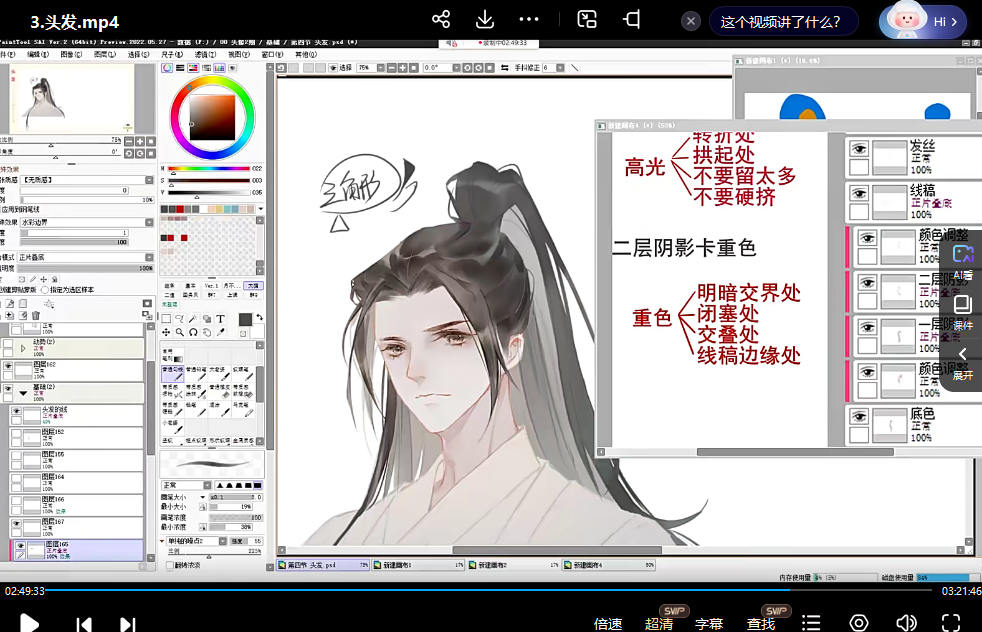The height and width of the screenshot is (632, 982).
Task: Open AI看 from side panel
Action: (963, 261)
